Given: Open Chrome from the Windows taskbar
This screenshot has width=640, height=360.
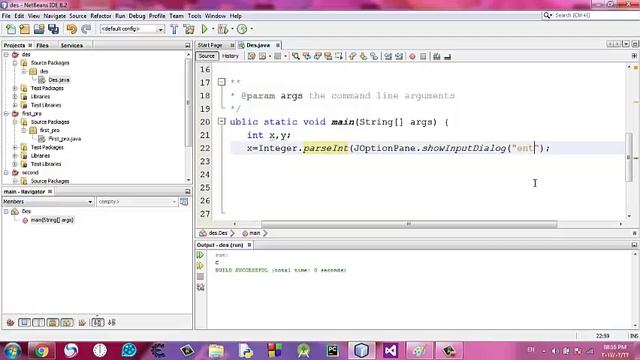Looking at the screenshot, I should pos(41,351).
